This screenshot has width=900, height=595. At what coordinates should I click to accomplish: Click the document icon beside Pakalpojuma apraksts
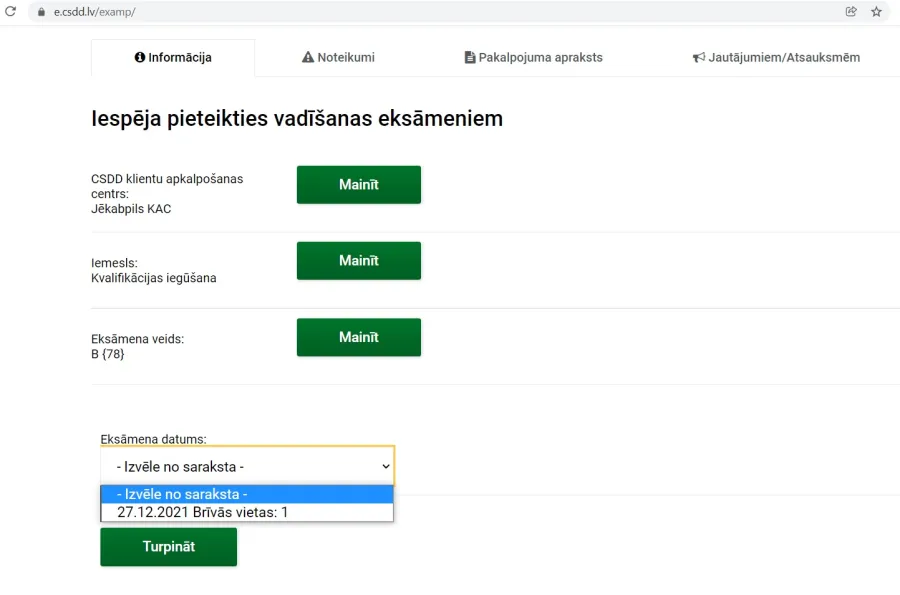coord(470,57)
